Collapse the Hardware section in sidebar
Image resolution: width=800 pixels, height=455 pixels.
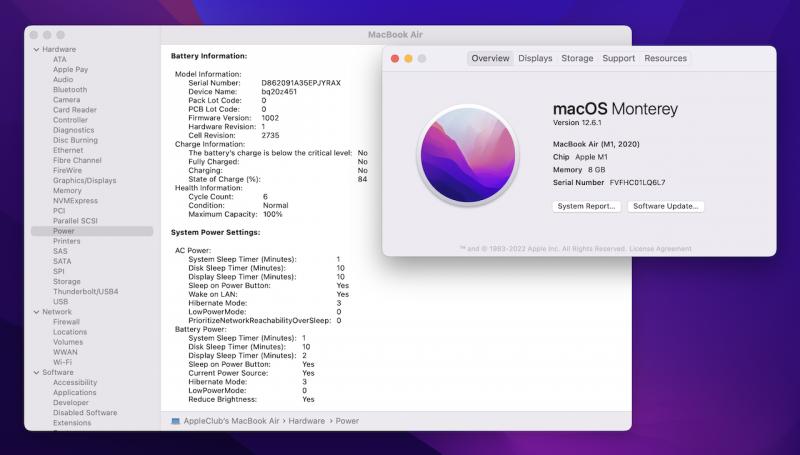[36, 49]
